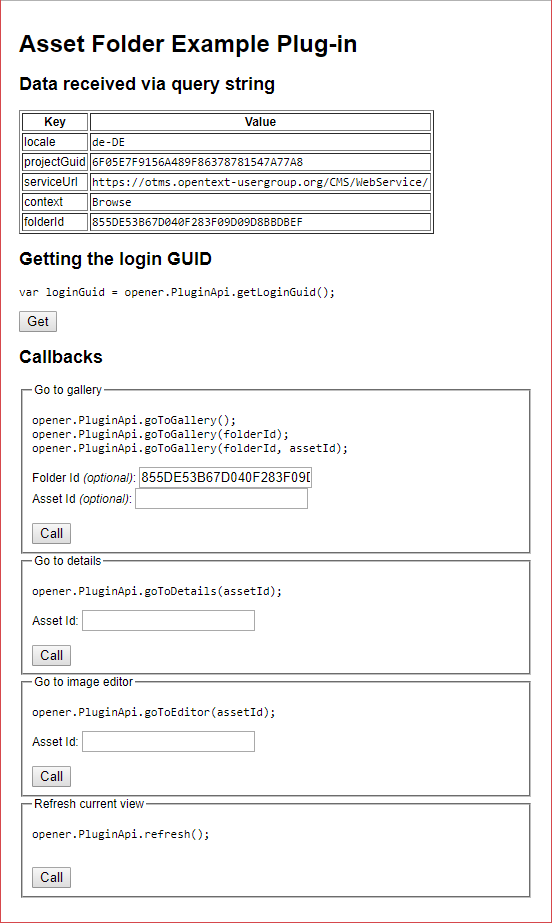Select the context value Browse cell
Image resolution: width=552 pixels, height=923 pixels.
[260, 202]
